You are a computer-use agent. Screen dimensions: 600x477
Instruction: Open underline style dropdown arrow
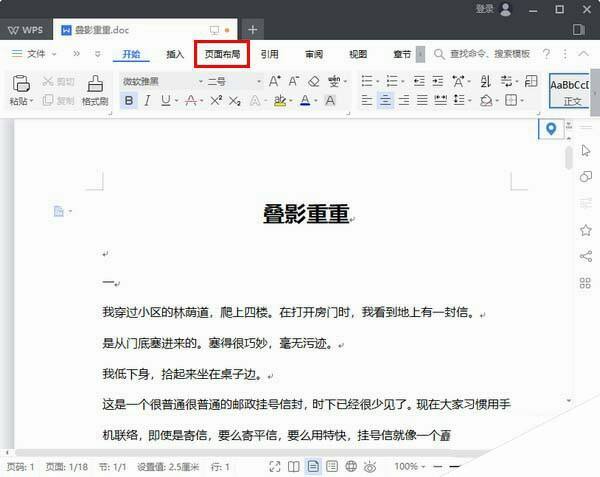click(x=176, y=101)
